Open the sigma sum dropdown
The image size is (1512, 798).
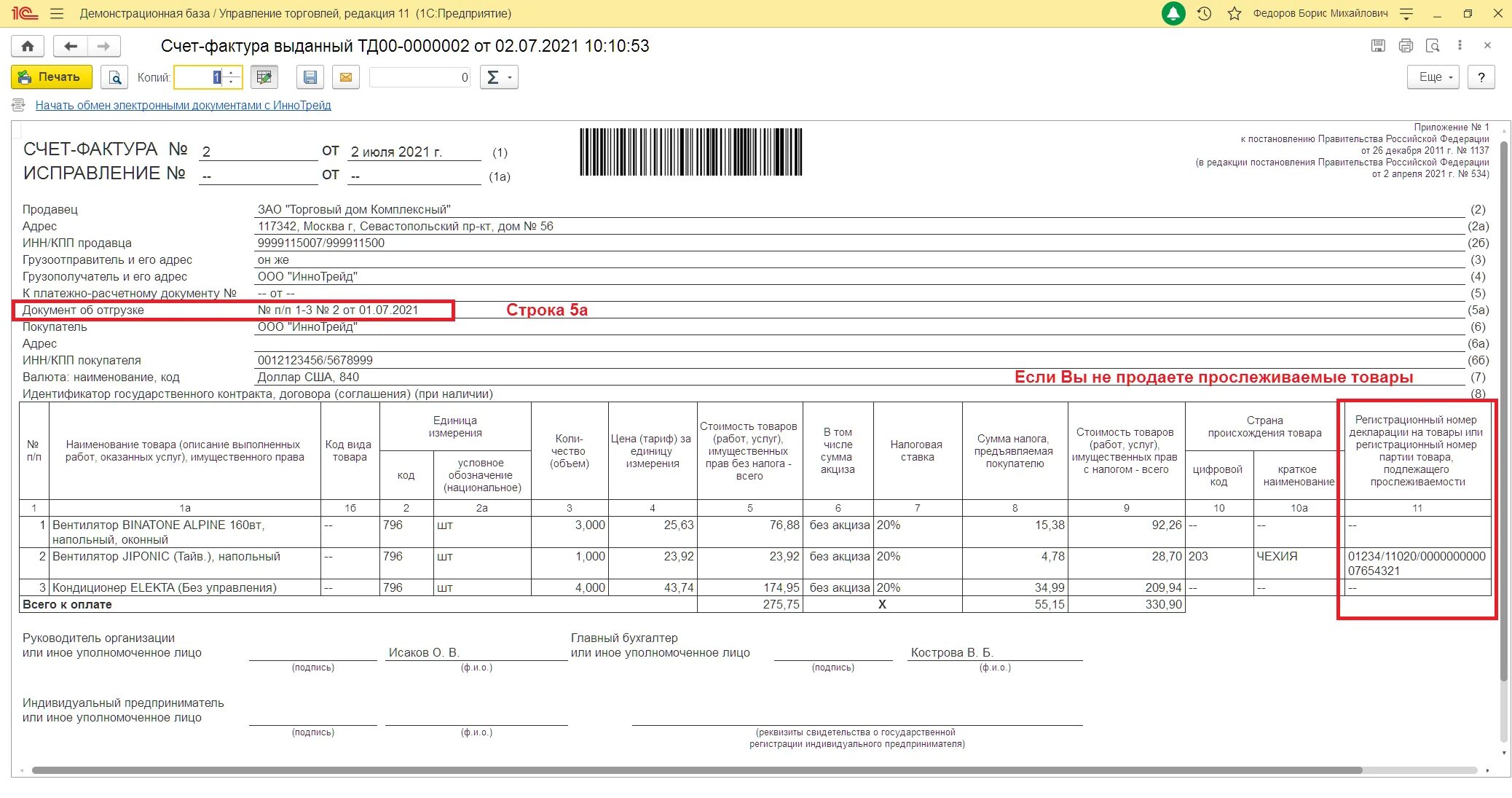click(x=499, y=77)
